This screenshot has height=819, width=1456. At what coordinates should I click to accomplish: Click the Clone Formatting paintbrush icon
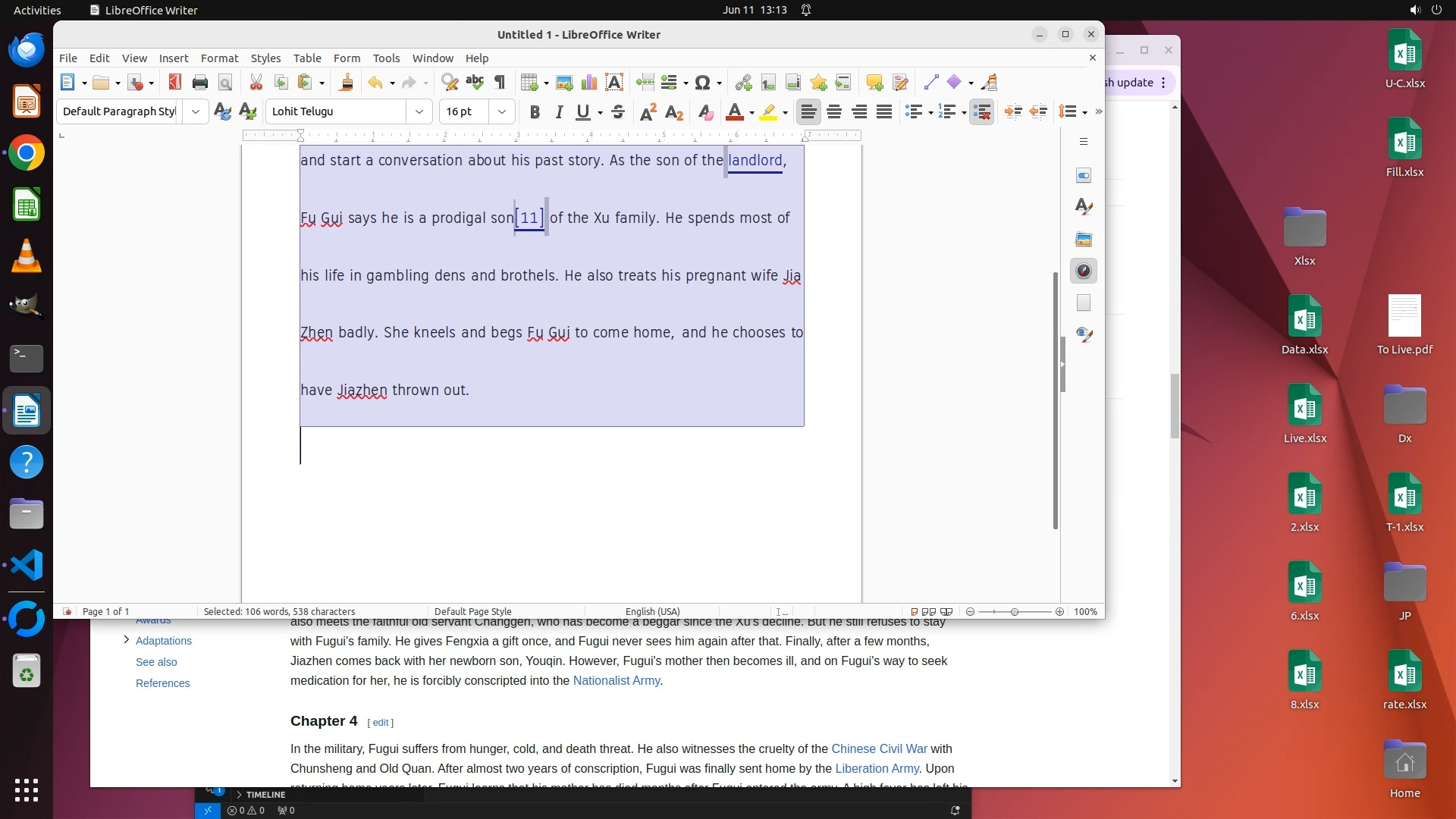pos(347,83)
